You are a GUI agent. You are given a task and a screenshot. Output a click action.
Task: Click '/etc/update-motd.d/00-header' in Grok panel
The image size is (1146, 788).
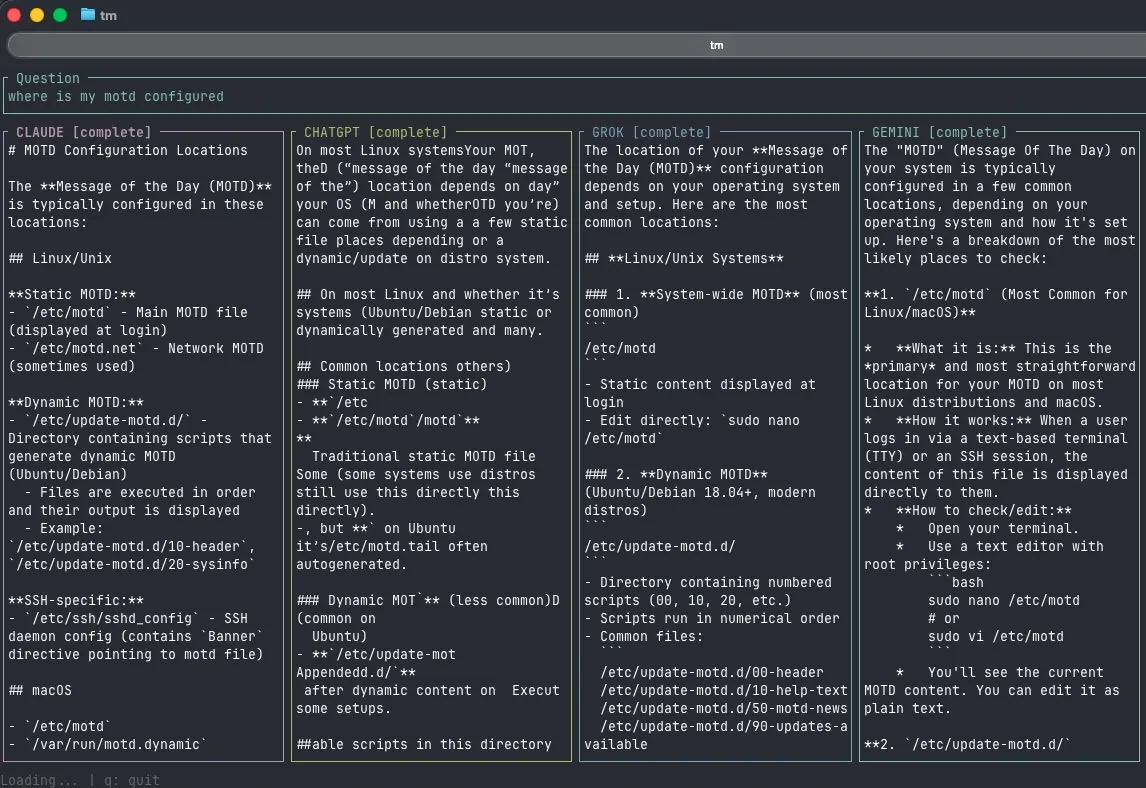pos(712,673)
